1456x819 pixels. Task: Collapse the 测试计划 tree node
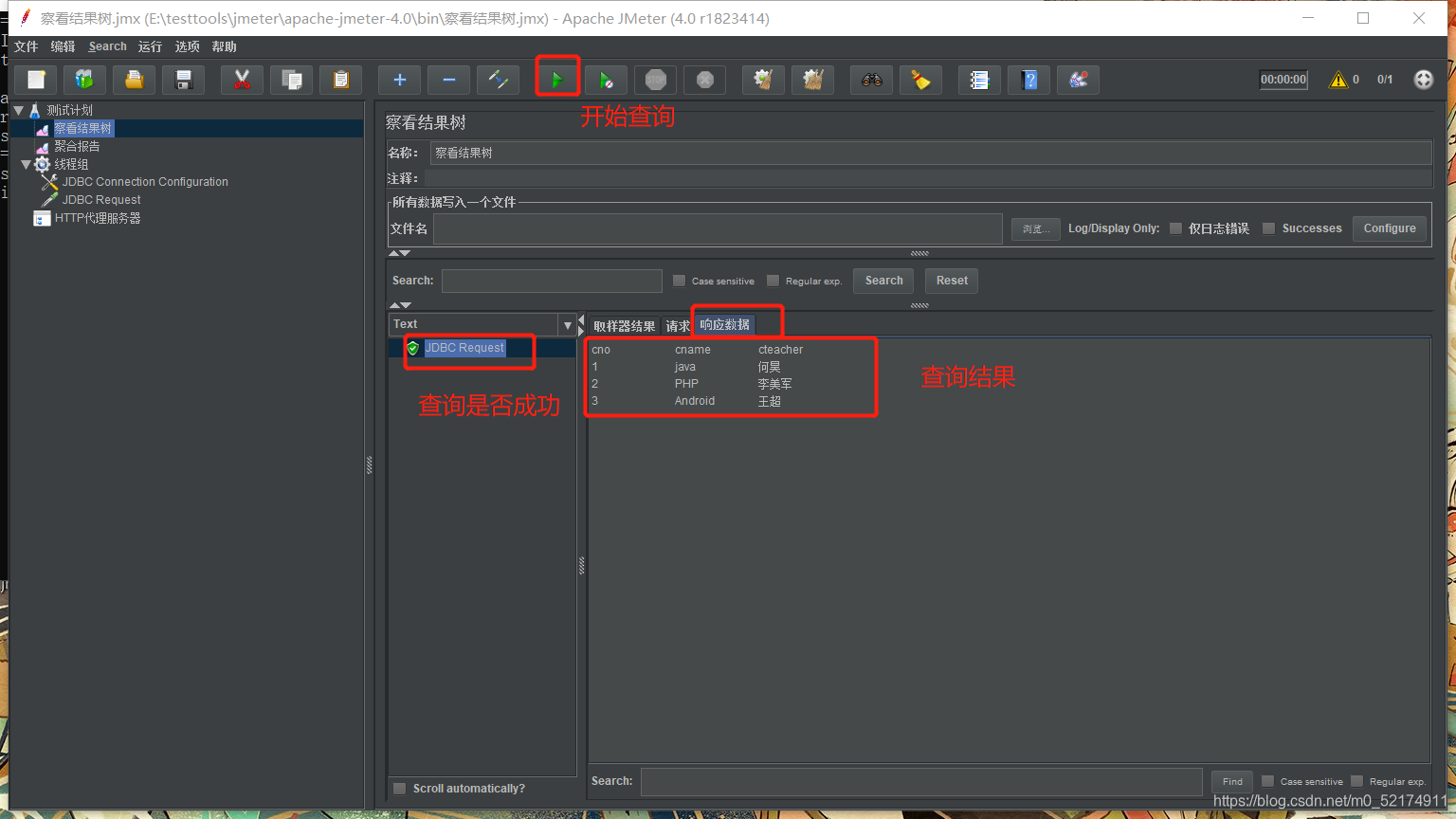(18, 110)
